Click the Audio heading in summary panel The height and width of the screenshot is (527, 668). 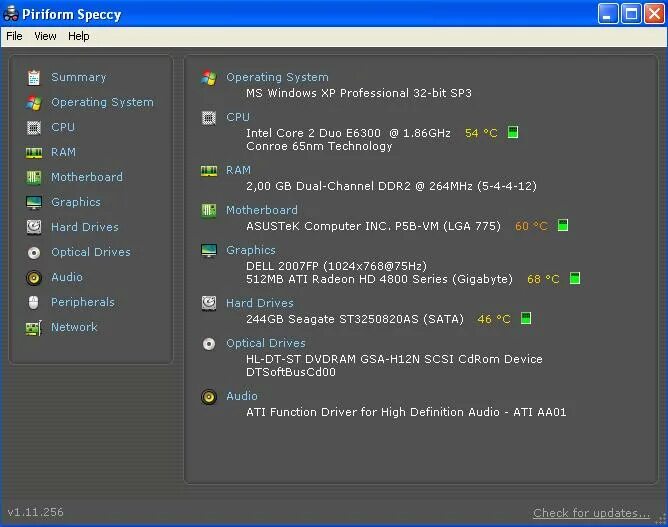point(242,396)
